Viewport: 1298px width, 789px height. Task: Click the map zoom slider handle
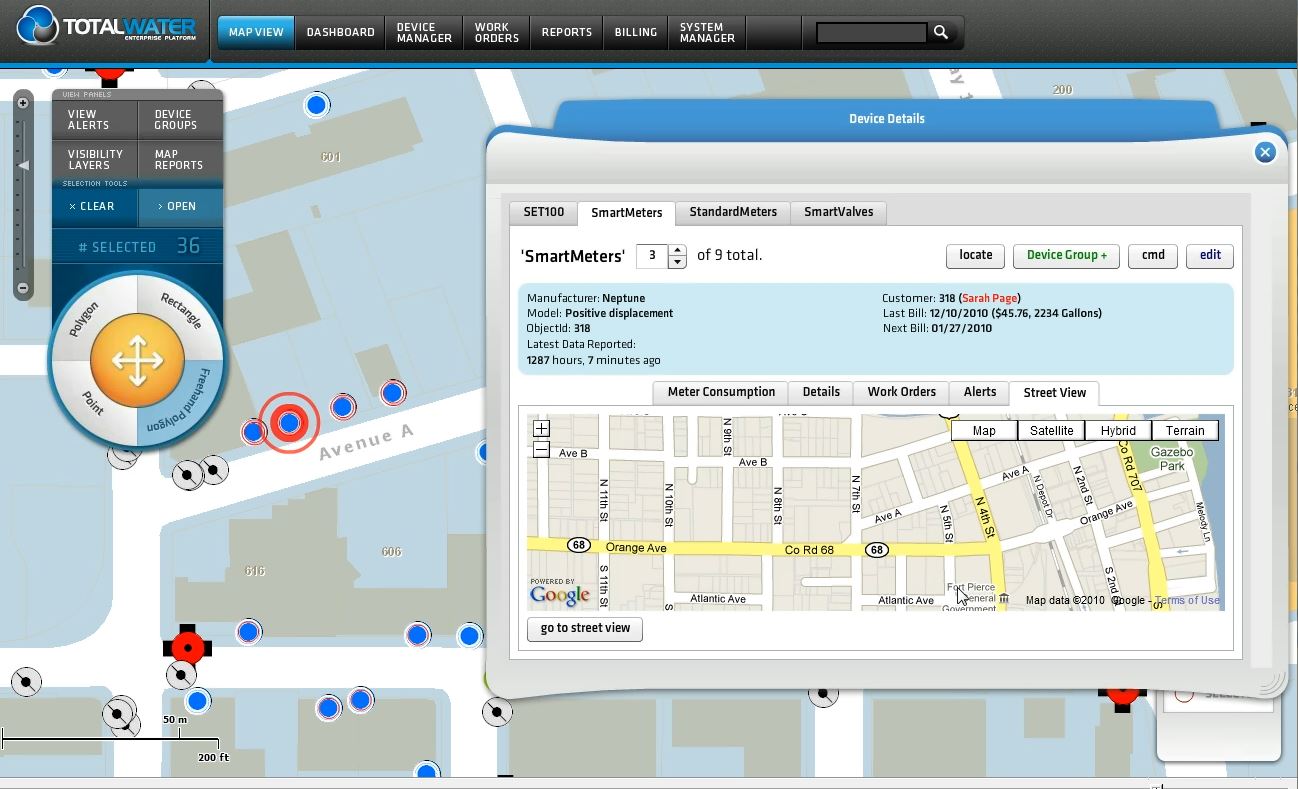24,165
